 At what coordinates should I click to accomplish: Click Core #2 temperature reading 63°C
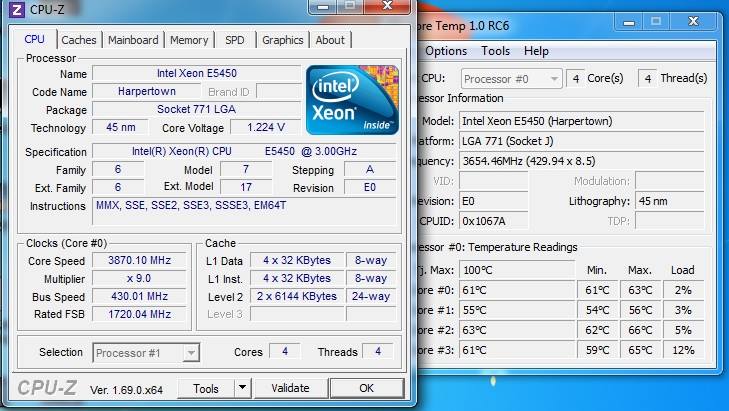[517, 330]
